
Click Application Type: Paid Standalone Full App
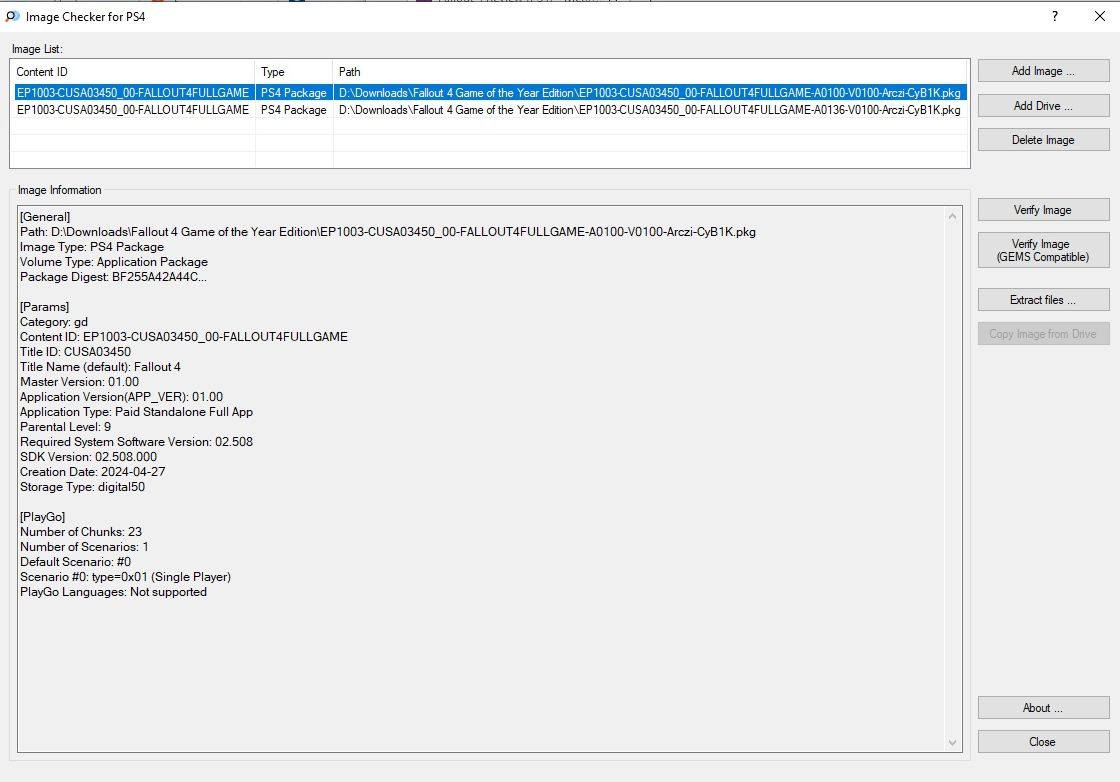coord(136,412)
